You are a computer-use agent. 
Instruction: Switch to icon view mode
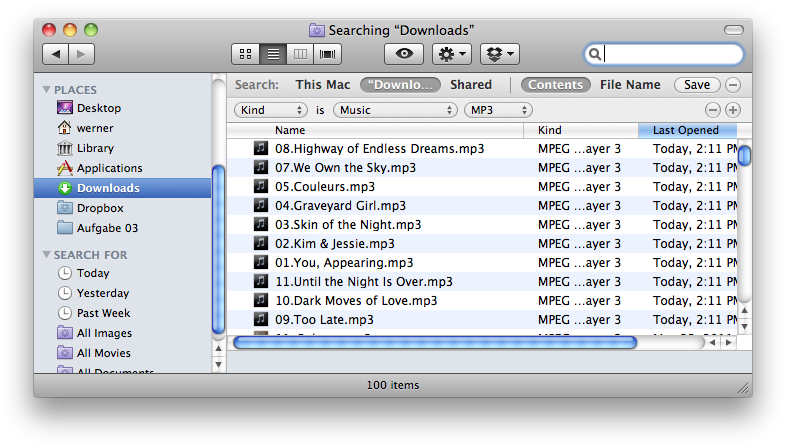click(x=244, y=54)
